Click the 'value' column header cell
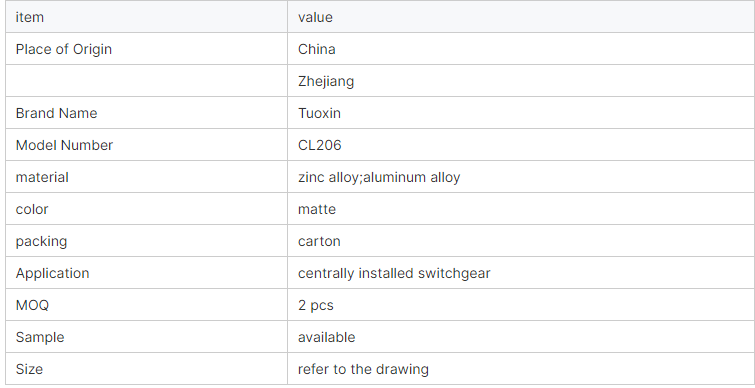The height and width of the screenshot is (388, 755). pos(521,17)
